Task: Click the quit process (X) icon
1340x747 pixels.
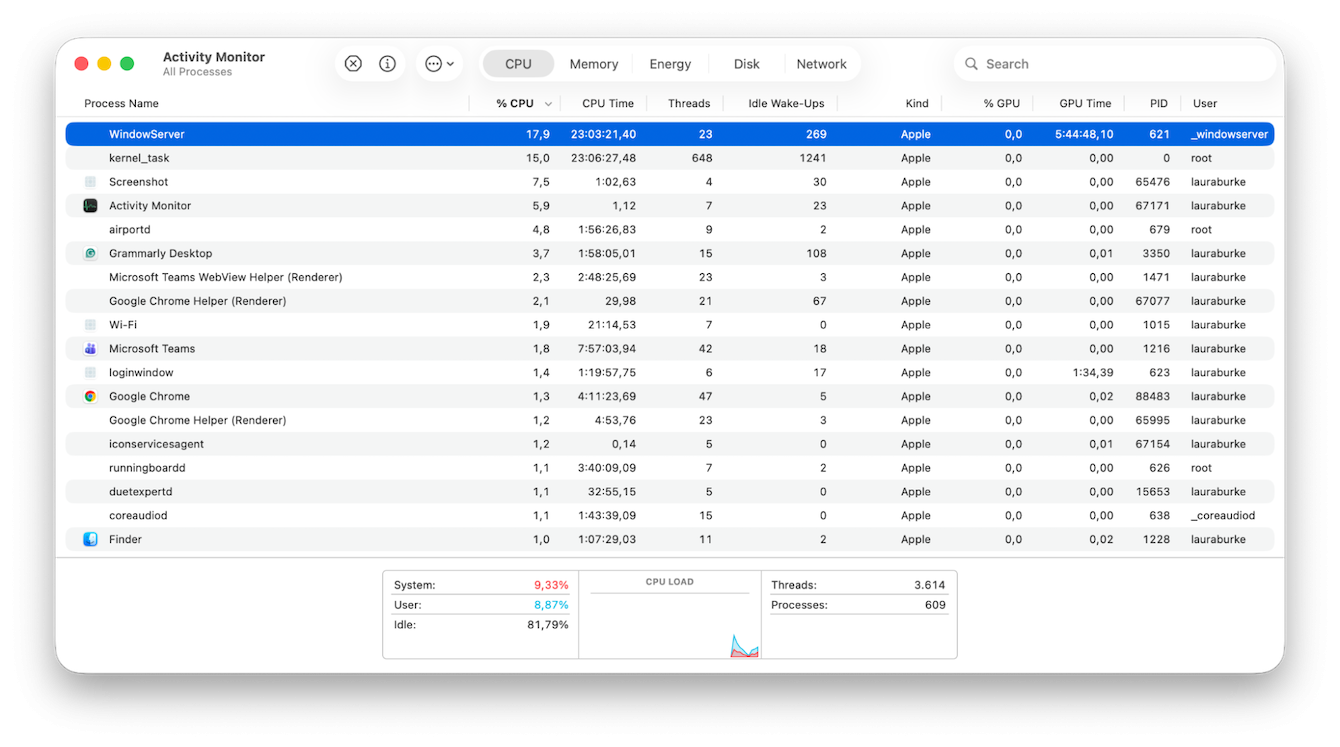Action: point(352,62)
